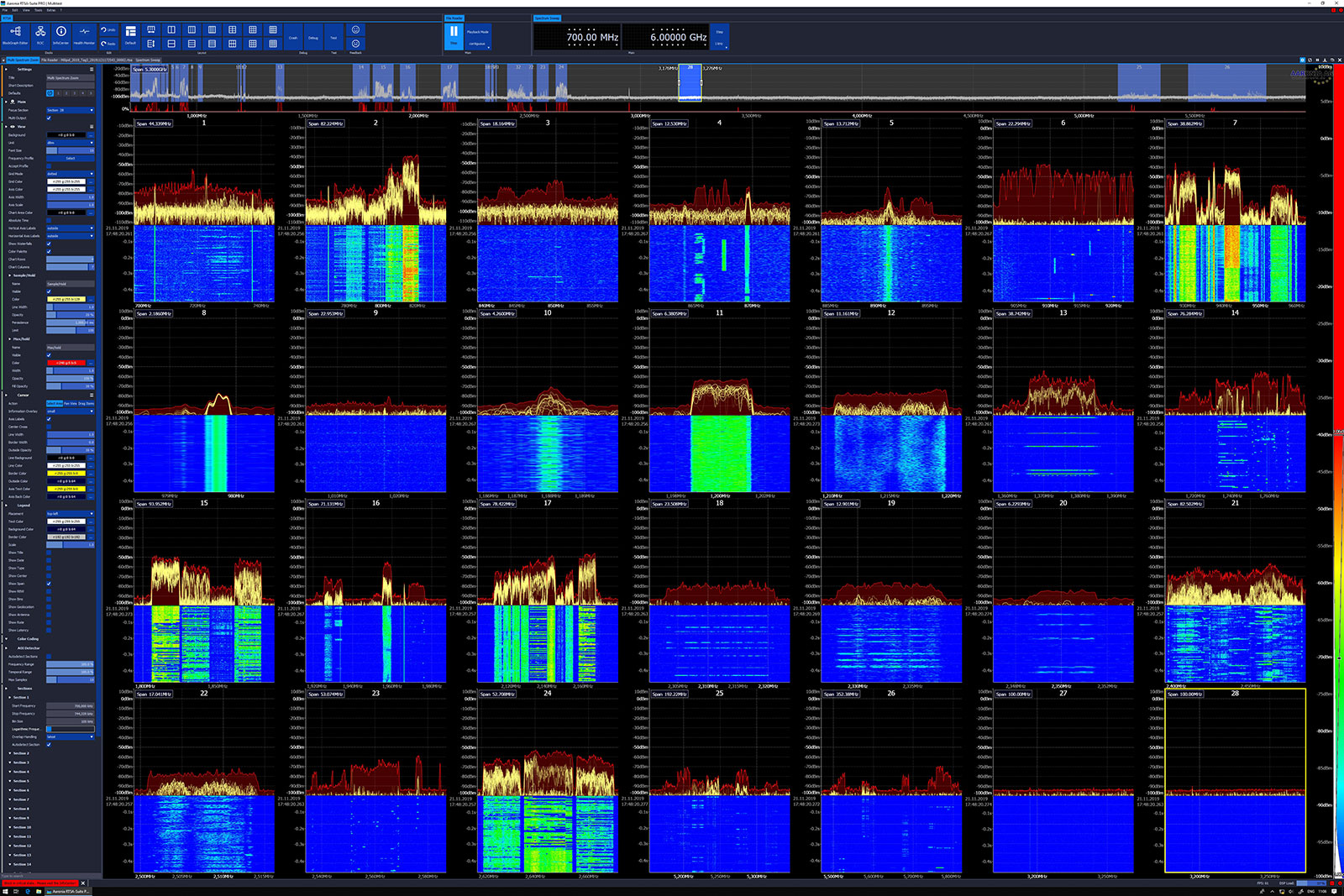Open the Health Monitor
Screen dimensions: 1344x896
coord(84,36)
